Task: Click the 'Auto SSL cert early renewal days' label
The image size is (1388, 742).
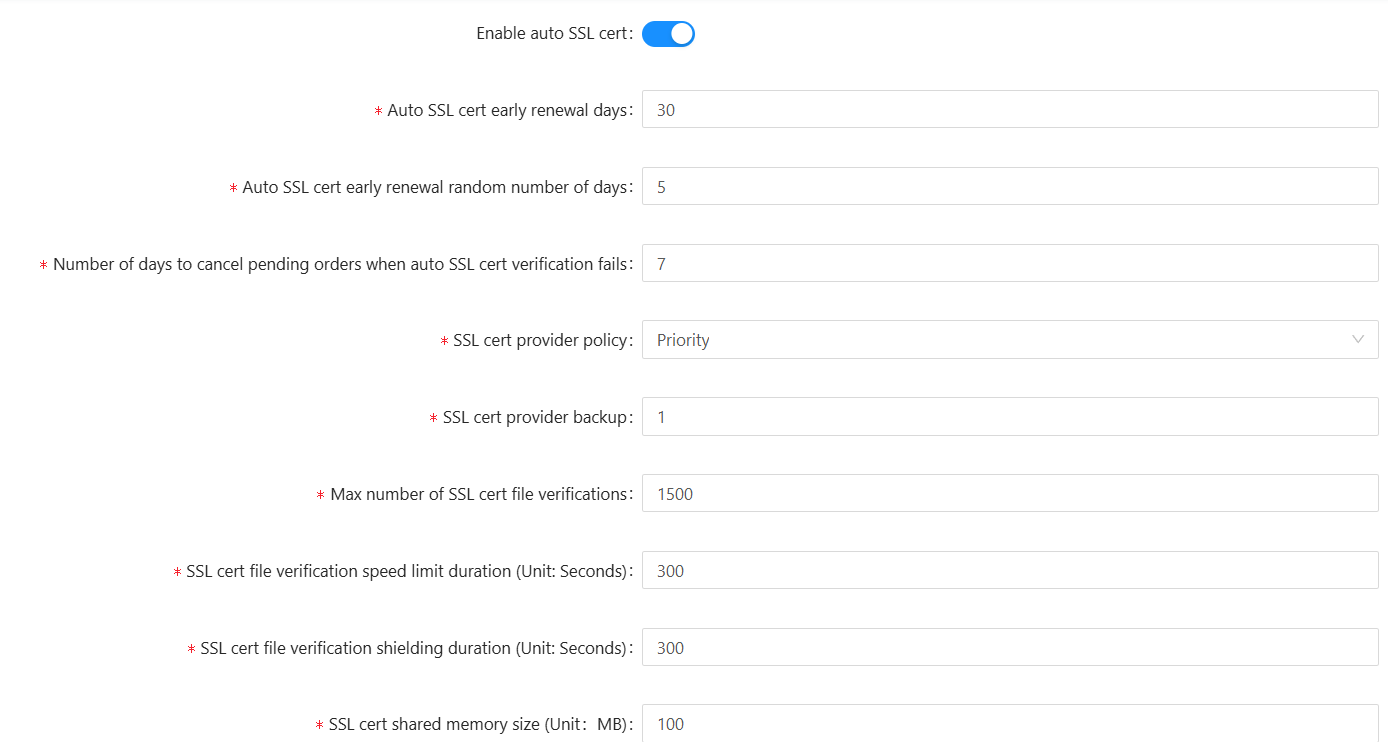Action: click(x=507, y=110)
